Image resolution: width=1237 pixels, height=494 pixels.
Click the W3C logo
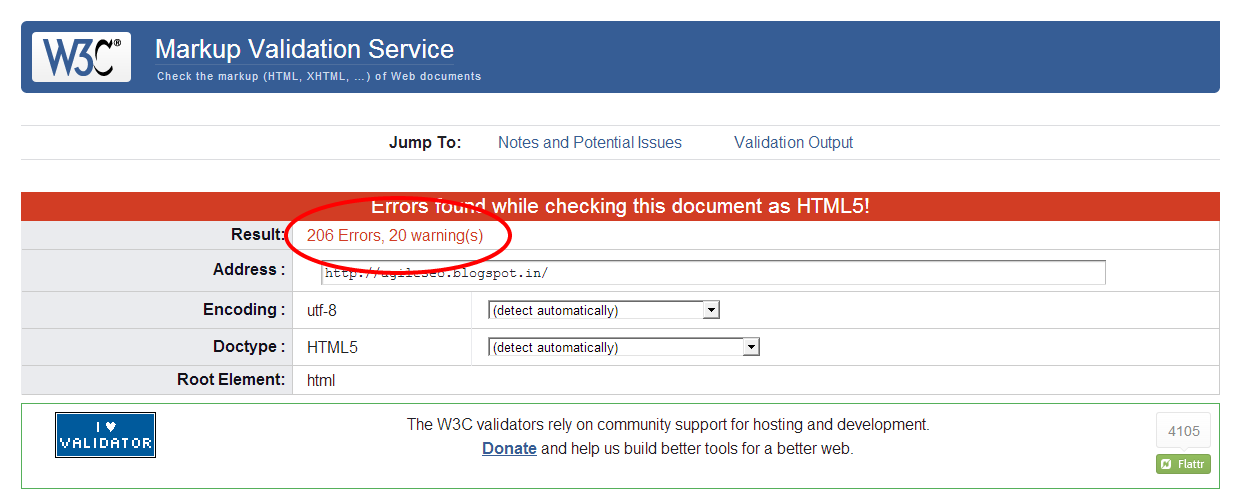[81, 57]
